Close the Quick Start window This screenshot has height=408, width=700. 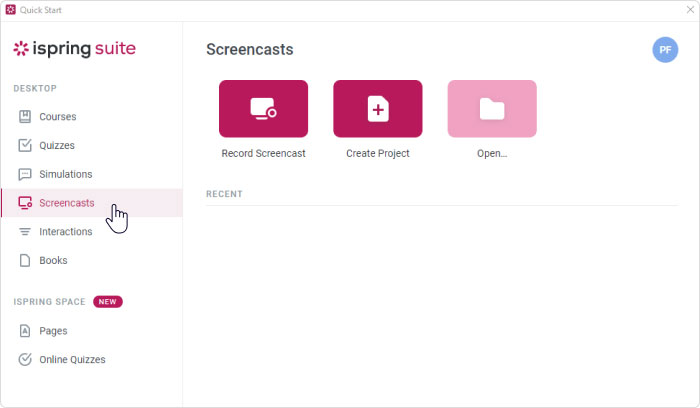(689, 9)
